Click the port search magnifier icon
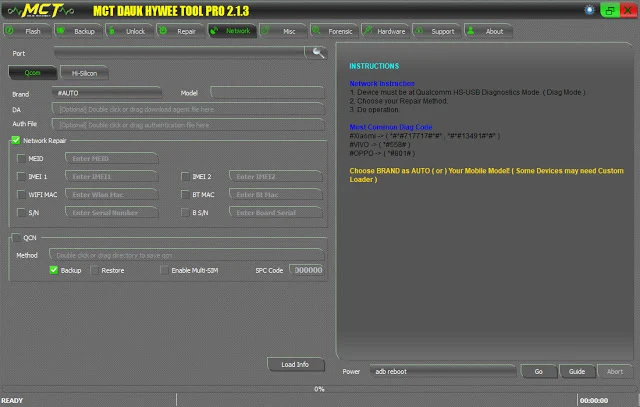The image size is (640, 407). click(x=318, y=52)
